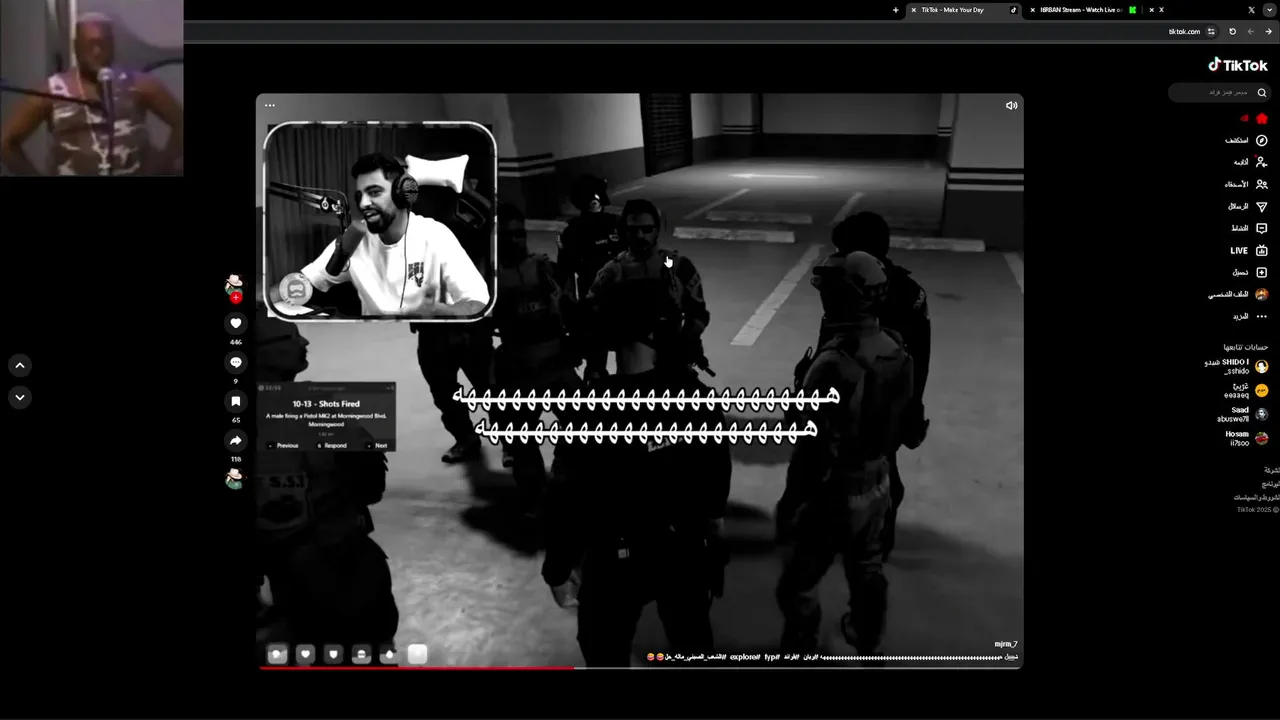Mute the video with speaker icon
Screen dimensions: 1280x720
pyautogui.click(x=1011, y=105)
